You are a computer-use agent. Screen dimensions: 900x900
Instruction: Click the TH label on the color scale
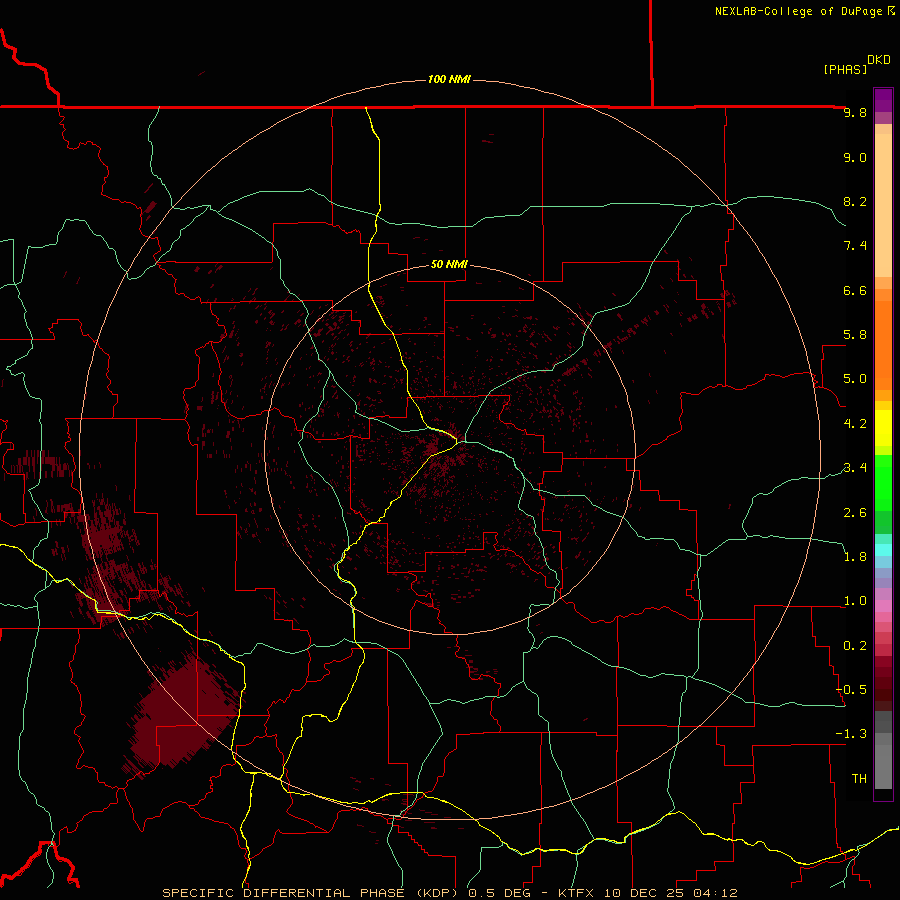(x=859, y=779)
